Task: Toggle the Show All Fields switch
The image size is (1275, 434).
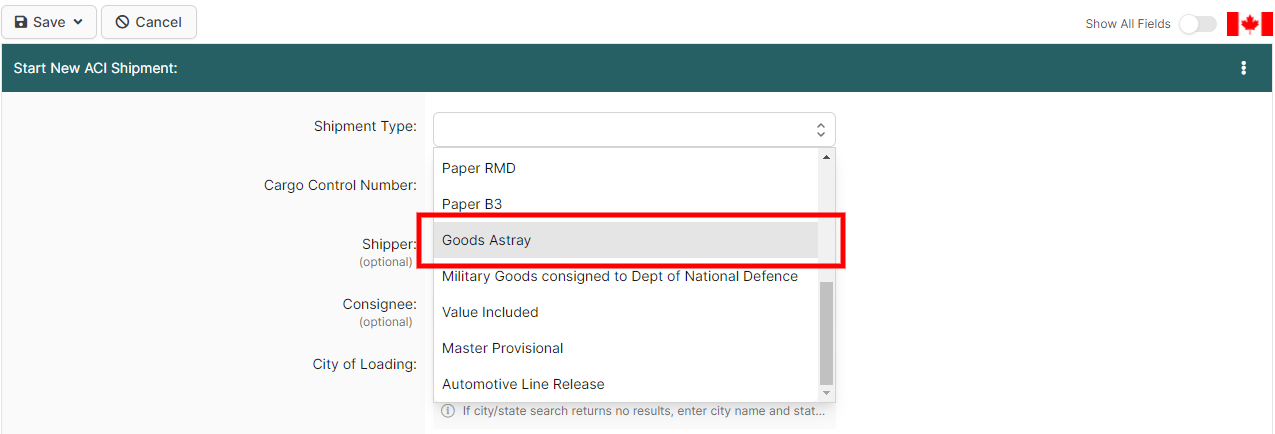Action: pos(1197,24)
